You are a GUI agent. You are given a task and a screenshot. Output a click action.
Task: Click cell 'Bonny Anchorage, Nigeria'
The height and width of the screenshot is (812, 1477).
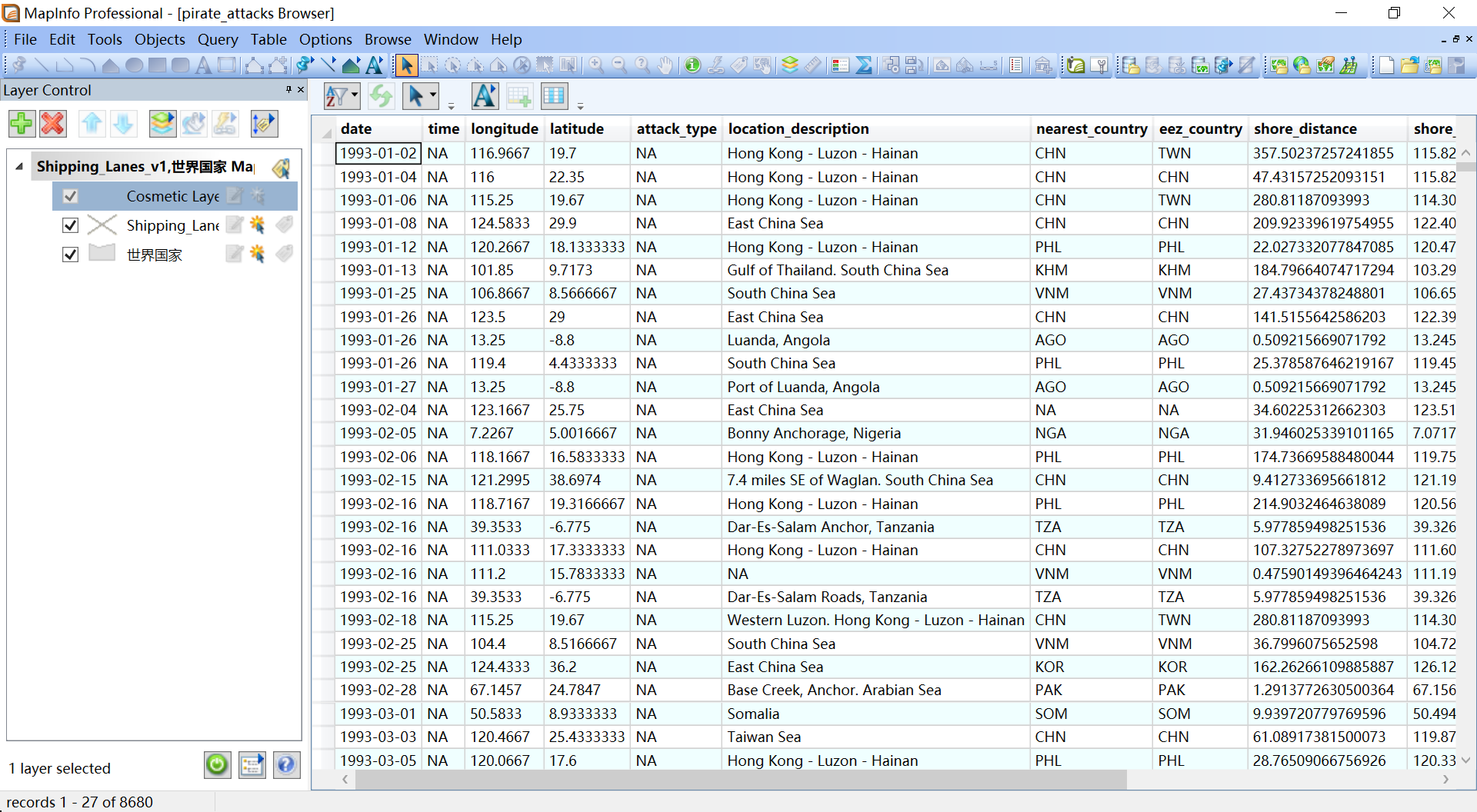pyautogui.click(x=876, y=434)
